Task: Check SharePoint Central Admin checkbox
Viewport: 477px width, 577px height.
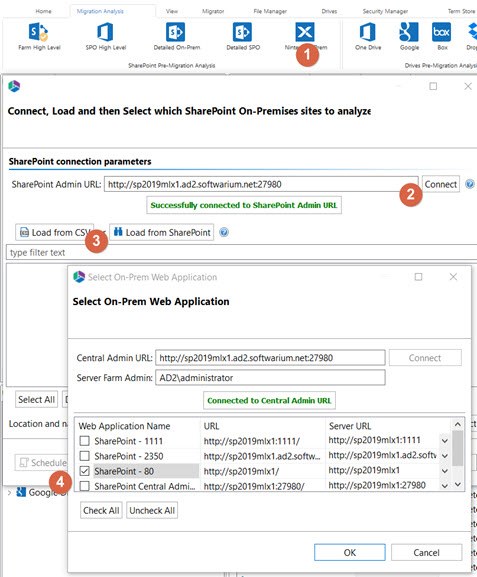Action: coord(85,486)
